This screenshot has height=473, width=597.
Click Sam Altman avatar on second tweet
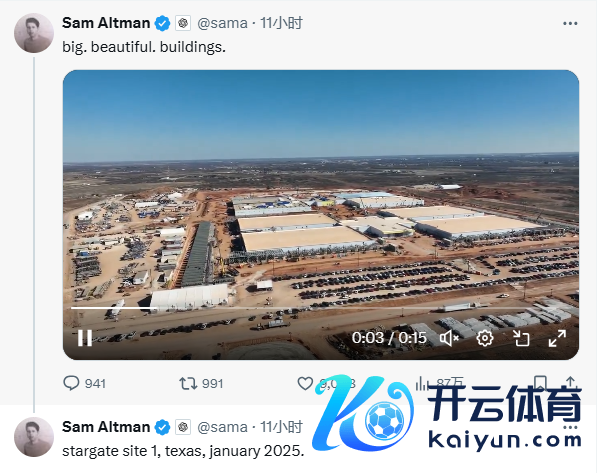pyautogui.click(x=34, y=437)
